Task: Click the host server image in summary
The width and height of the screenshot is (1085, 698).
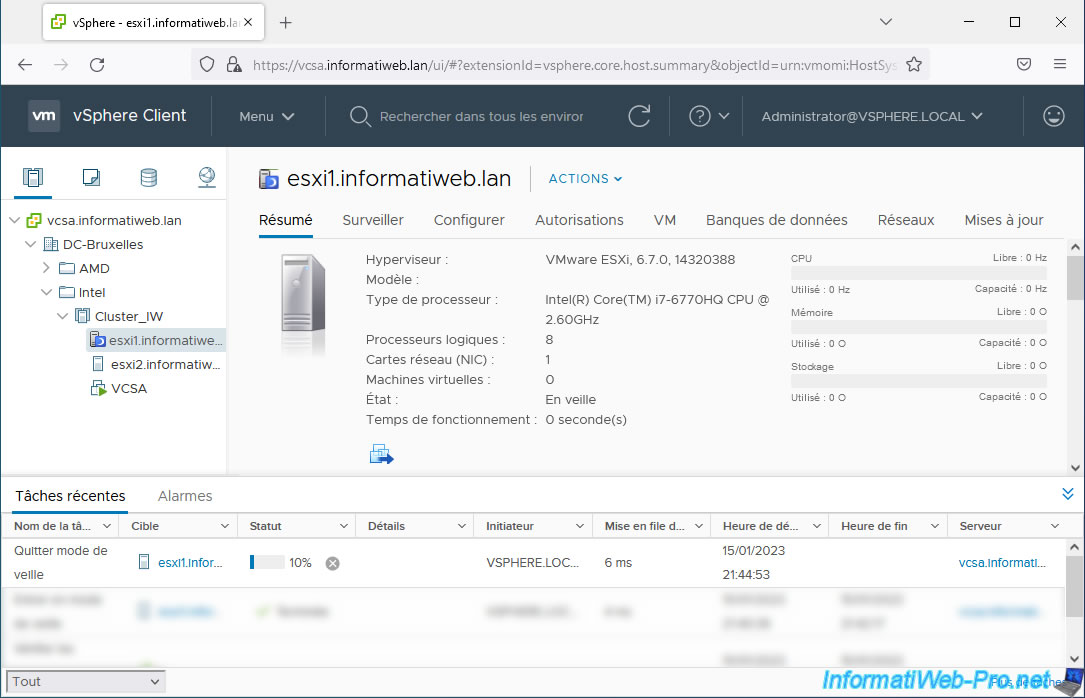Action: pos(303,293)
